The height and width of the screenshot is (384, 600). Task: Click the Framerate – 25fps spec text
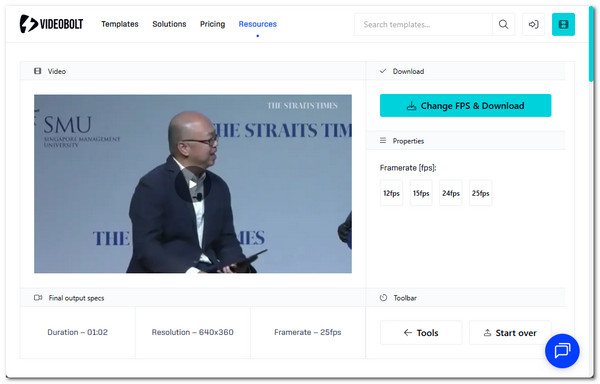[308, 332]
